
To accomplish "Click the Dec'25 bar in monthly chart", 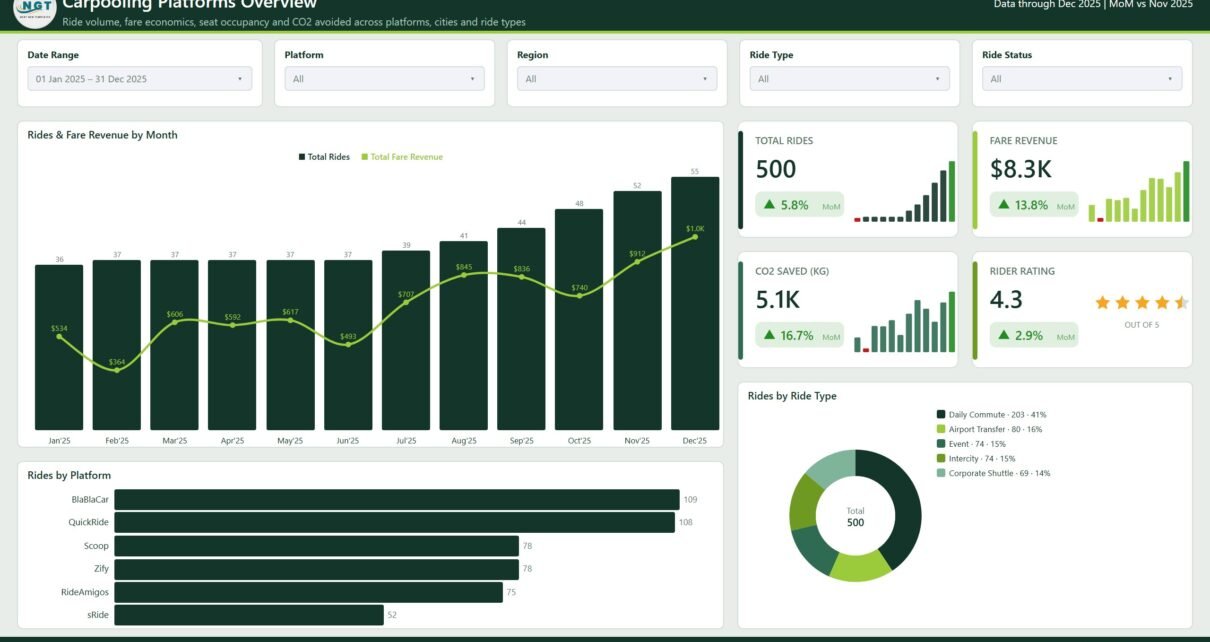I will click(695, 303).
